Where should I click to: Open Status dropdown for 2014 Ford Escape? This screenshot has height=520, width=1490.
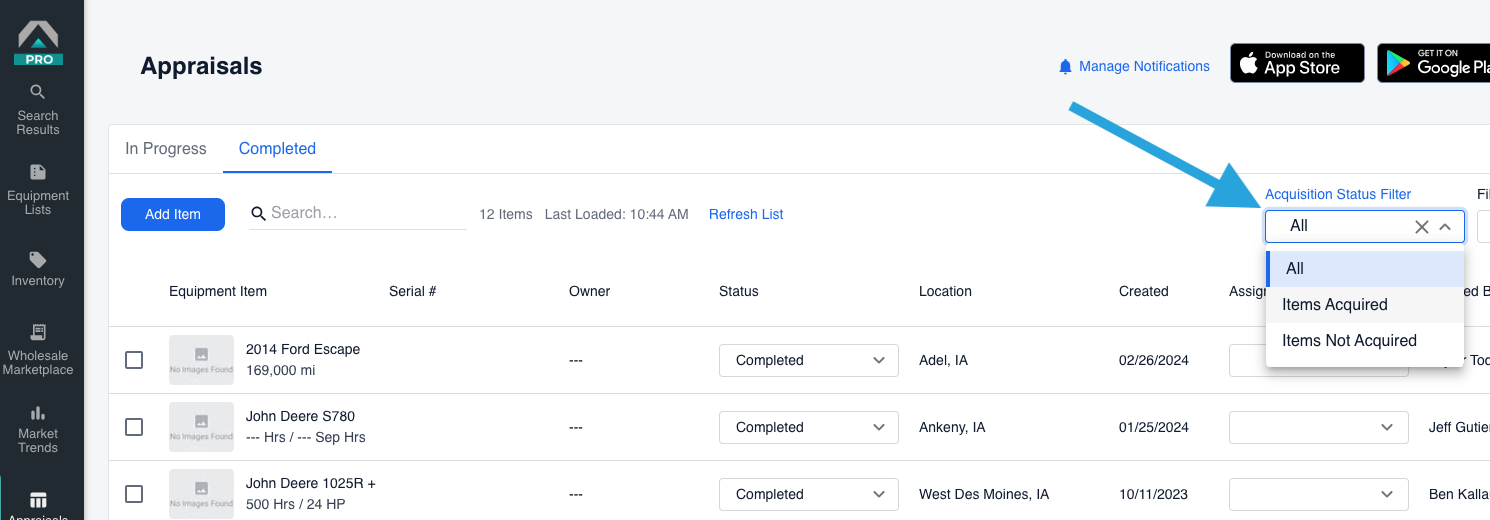coord(809,360)
